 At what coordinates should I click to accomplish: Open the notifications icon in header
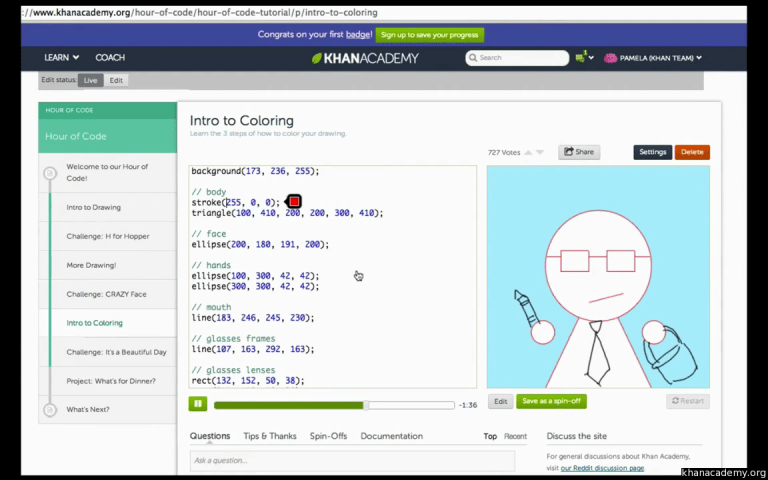[x=580, y=57]
